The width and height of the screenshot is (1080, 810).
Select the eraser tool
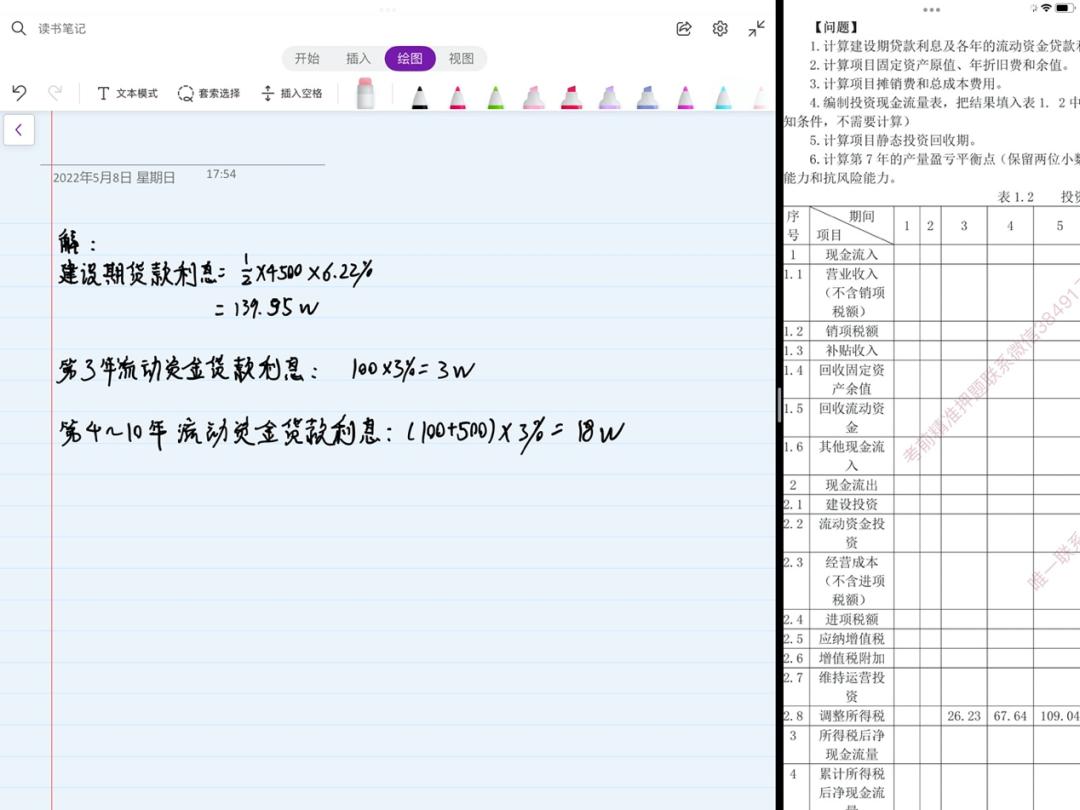click(x=364, y=92)
